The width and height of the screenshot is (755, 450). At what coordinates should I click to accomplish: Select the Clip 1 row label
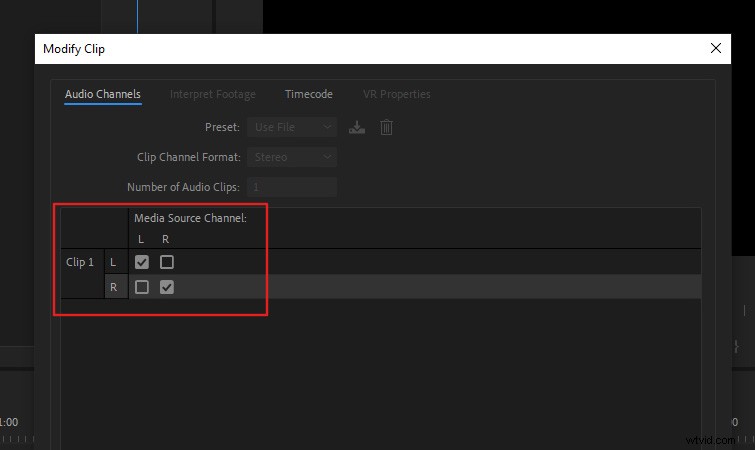point(80,262)
